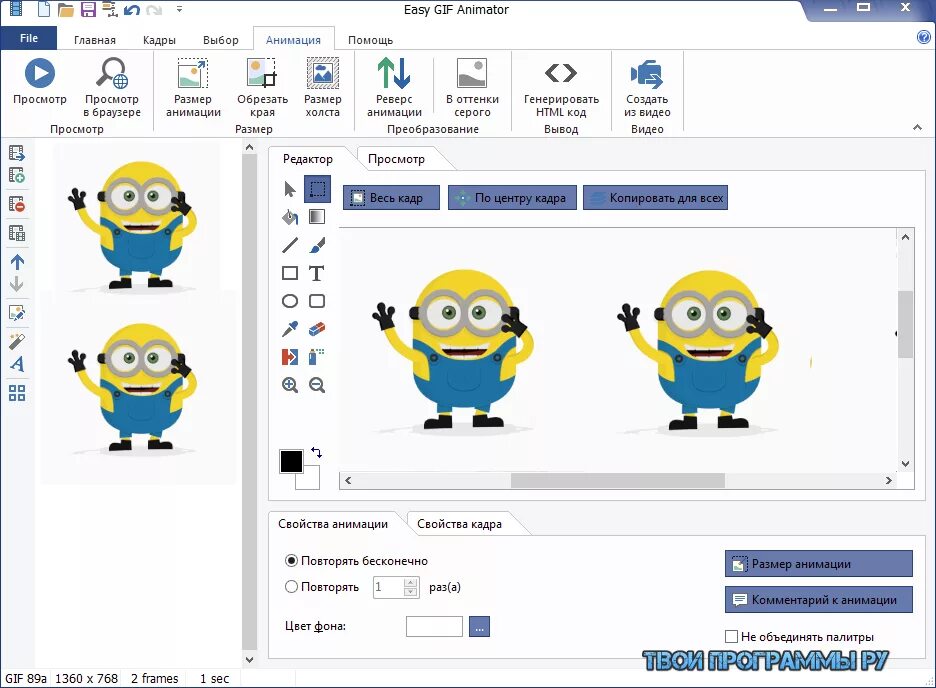Screen dimensions: 936x688
Task: Switch to the Просмотр editor tab
Action: coord(396,159)
